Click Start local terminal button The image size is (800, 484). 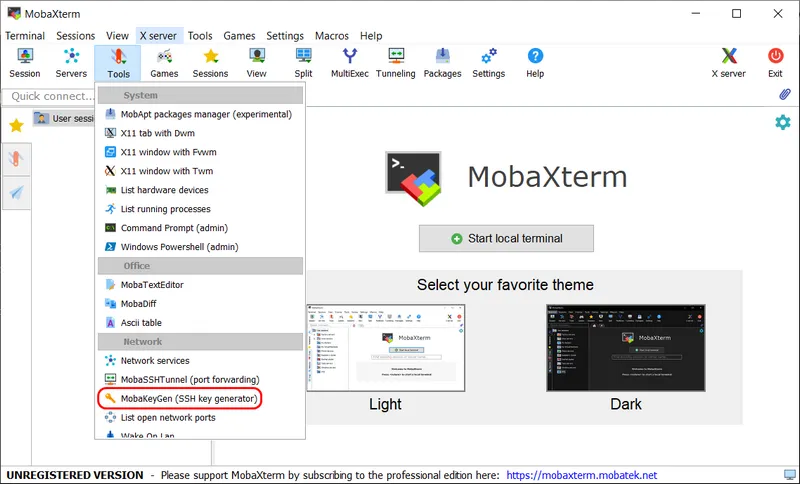[506, 238]
